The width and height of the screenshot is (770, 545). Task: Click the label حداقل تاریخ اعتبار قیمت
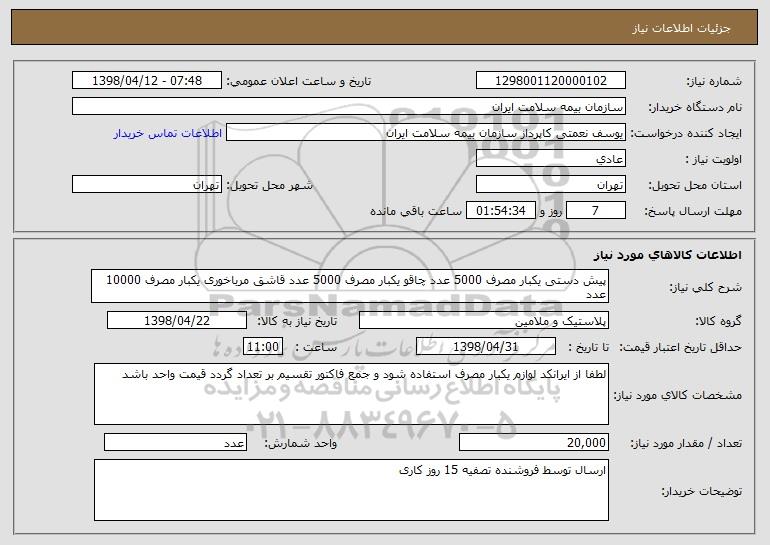click(680, 348)
